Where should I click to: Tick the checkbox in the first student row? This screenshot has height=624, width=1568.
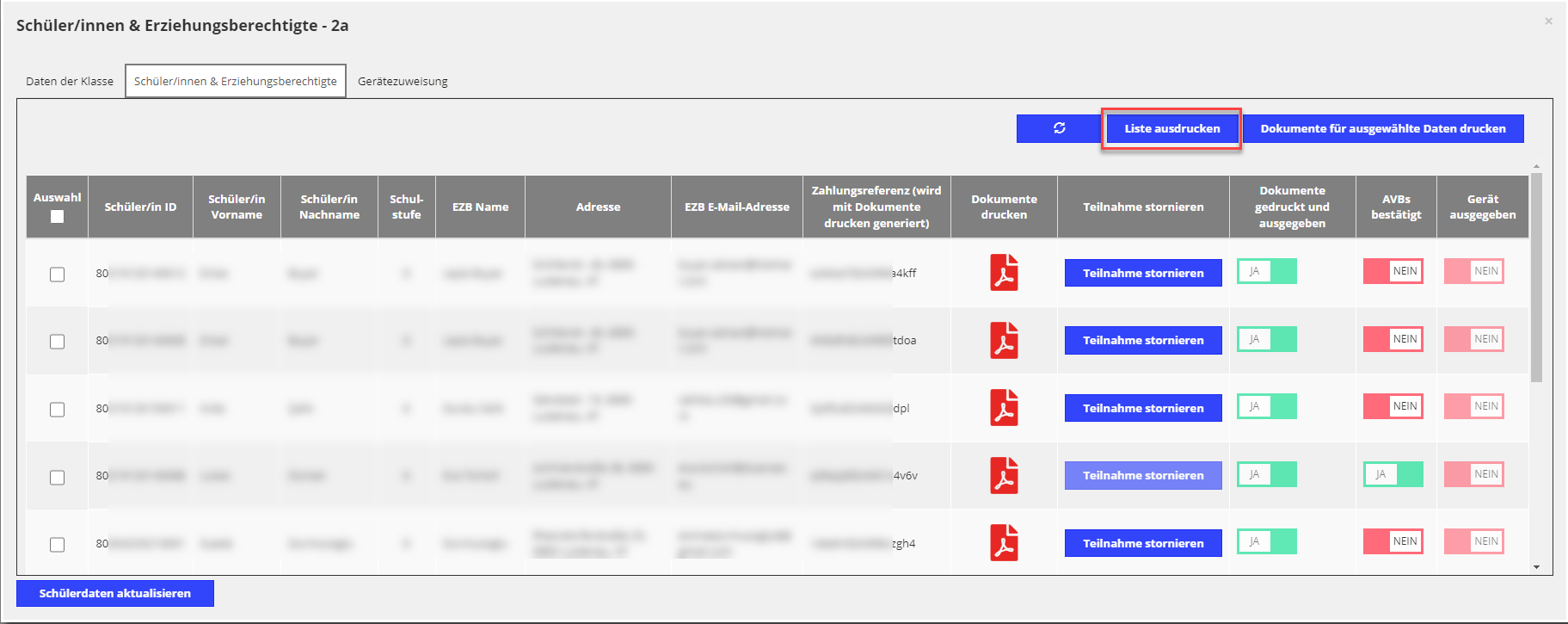[x=57, y=275]
